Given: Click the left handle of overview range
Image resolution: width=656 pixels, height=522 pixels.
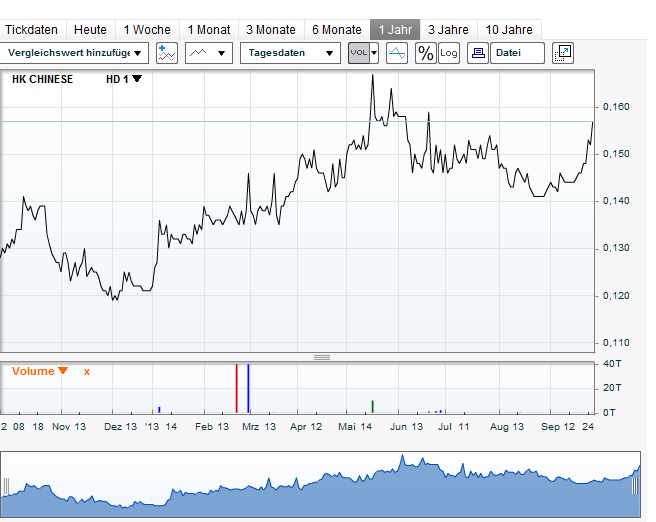Looking at the screenshot, I should 6,486.
